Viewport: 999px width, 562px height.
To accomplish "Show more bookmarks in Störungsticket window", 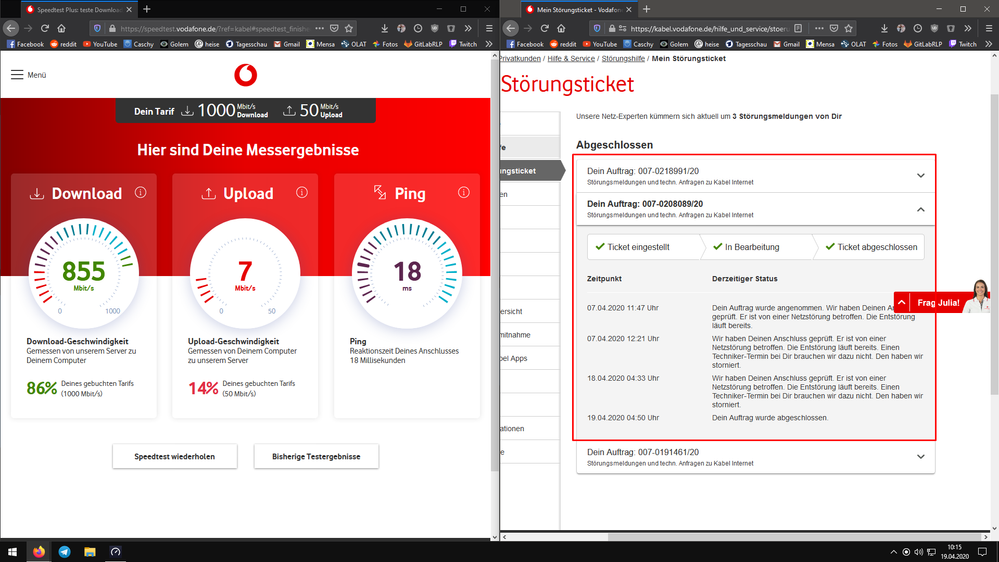I will pos(988,44).
